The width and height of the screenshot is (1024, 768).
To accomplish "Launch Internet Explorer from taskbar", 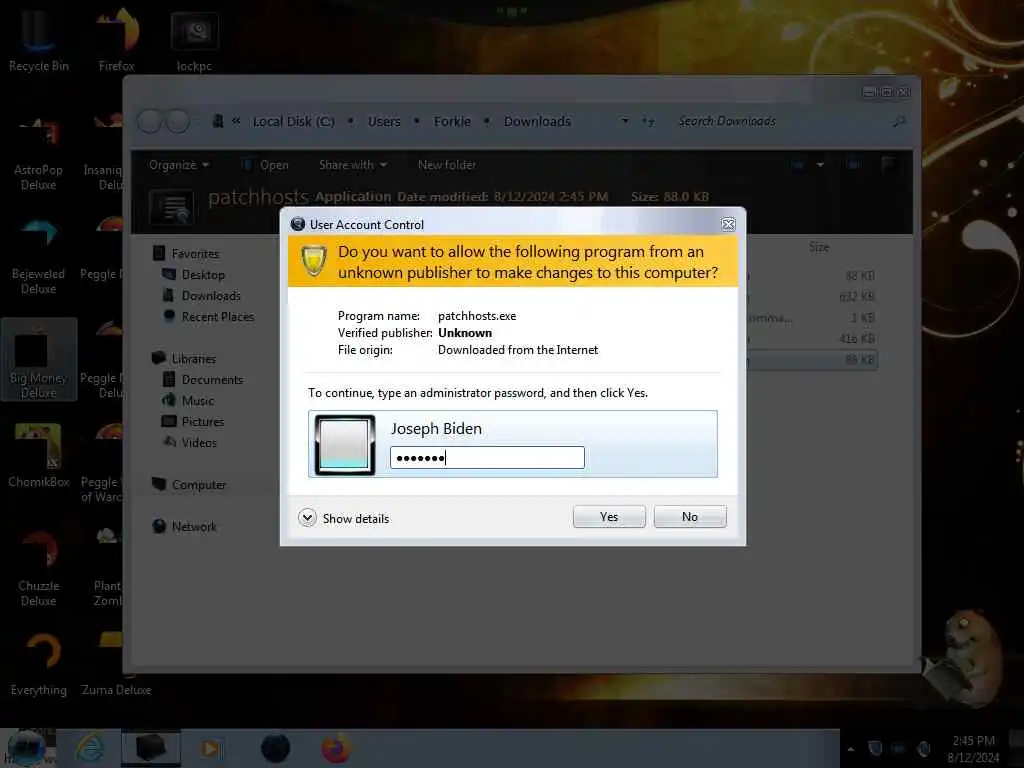I will tap(89, 748).
